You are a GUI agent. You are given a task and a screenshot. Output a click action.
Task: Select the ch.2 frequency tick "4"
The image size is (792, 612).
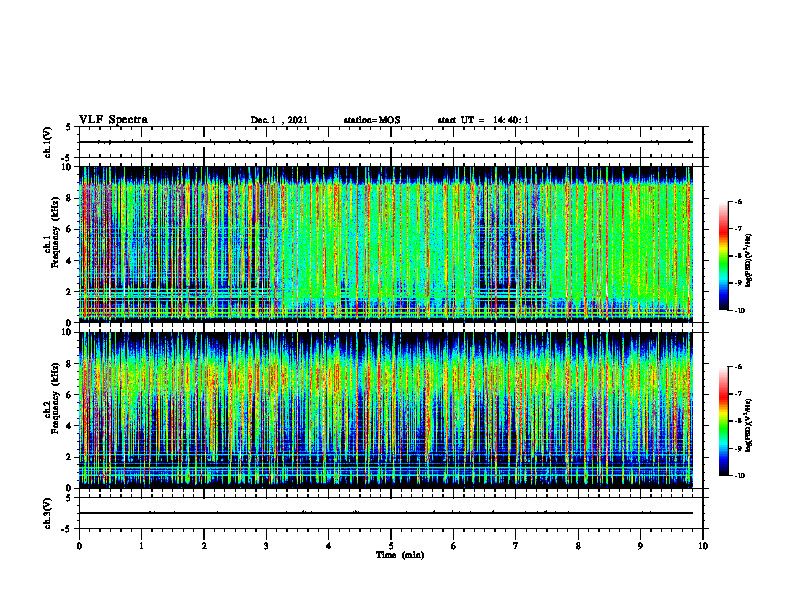[x=69, y=426]
